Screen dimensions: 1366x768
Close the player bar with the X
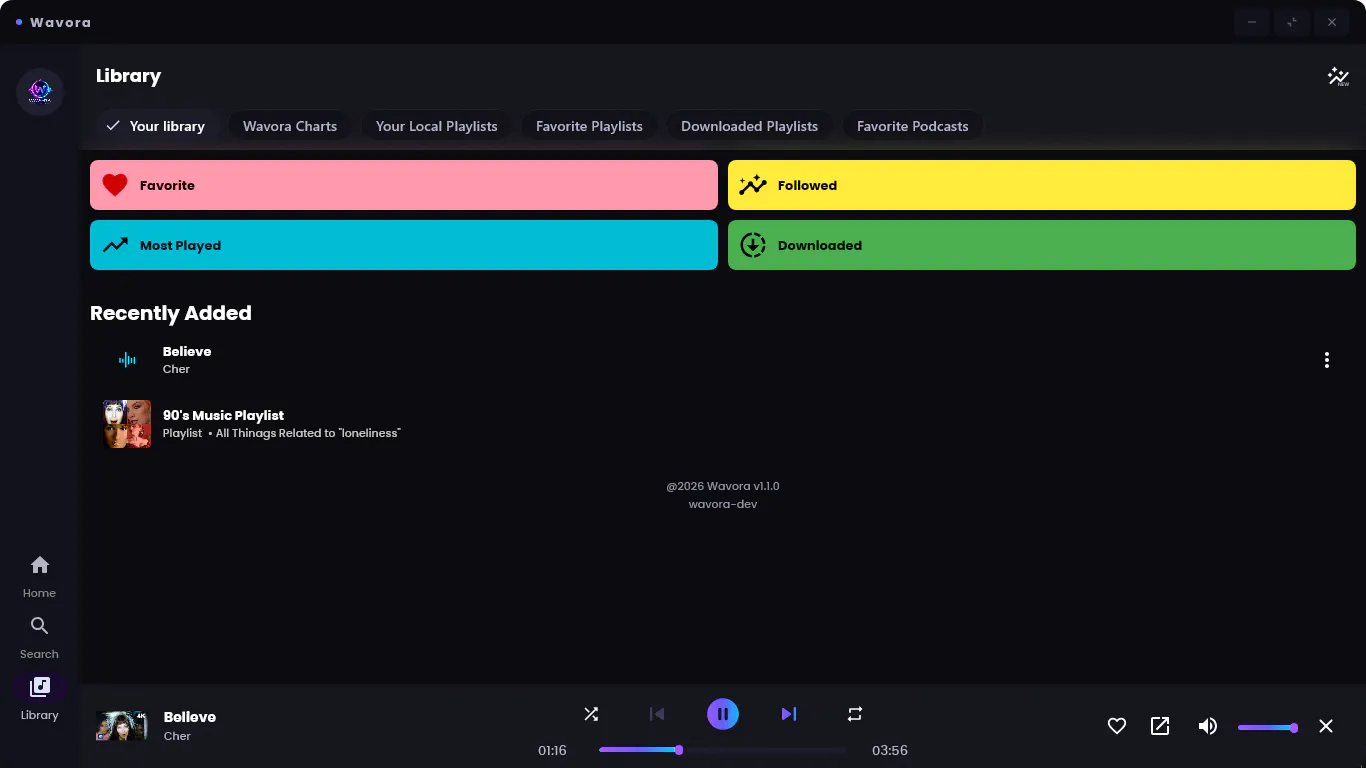[x=1326, y=726]
